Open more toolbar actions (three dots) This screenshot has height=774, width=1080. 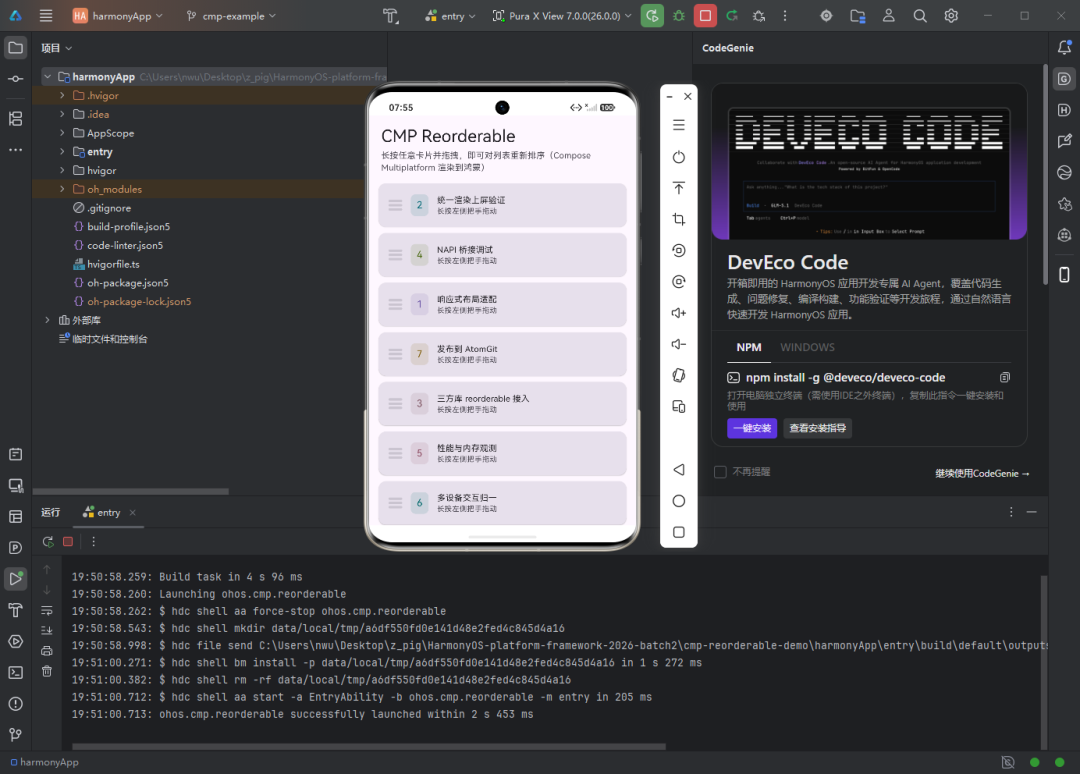click(x=785, y=15)
